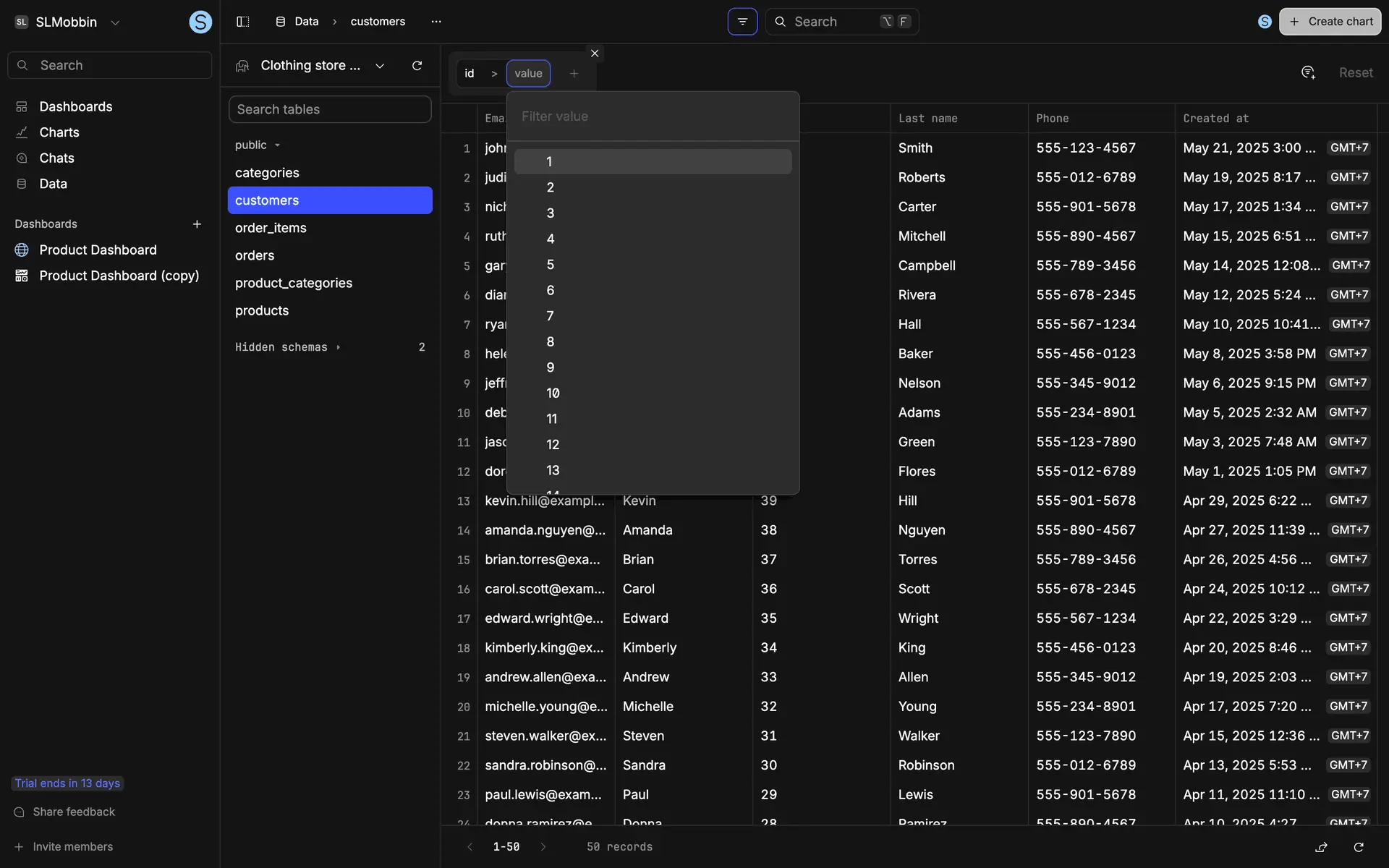This screenshot has height=868, width=1389.
Task: Click the filter settings icon beside Reset
Action: (x=1308, y=72)
